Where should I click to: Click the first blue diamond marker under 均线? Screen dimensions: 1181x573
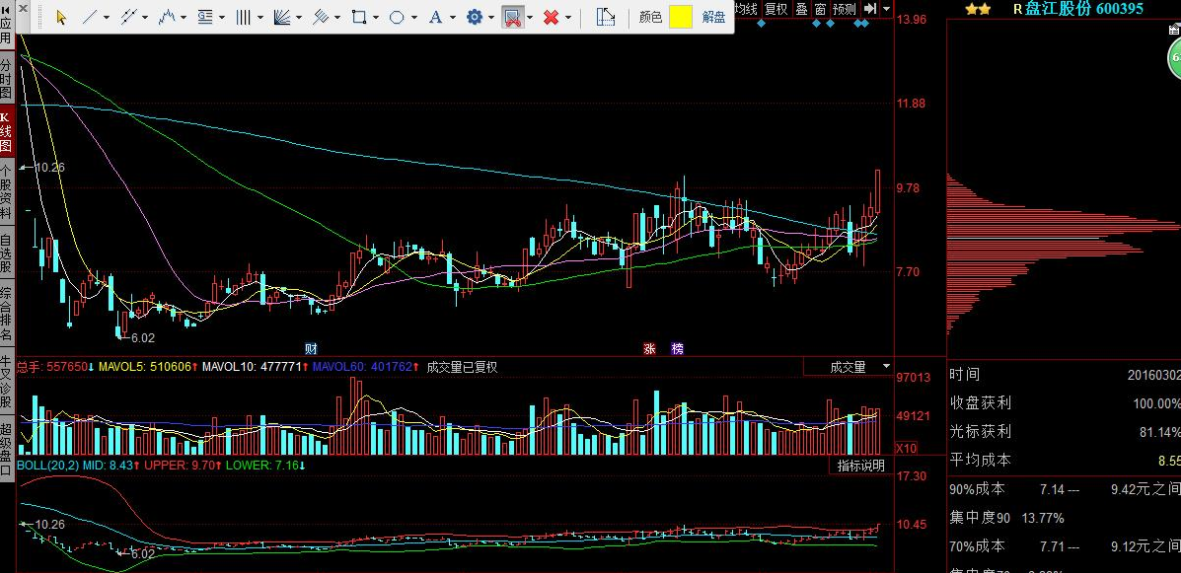coord(761,23)
